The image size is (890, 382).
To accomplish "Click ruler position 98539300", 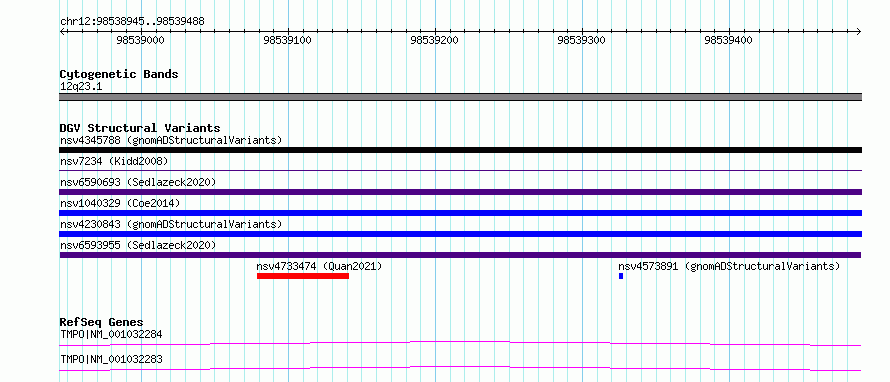I will 582,40.
